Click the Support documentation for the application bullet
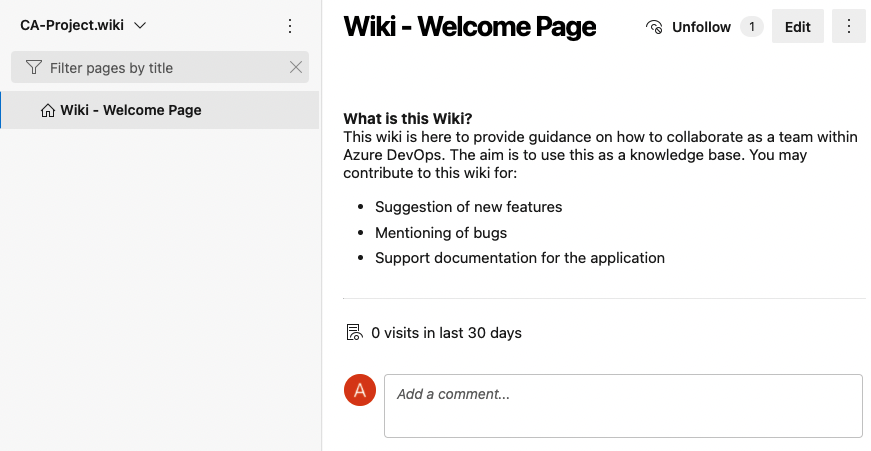 click(x=519, y=258)
